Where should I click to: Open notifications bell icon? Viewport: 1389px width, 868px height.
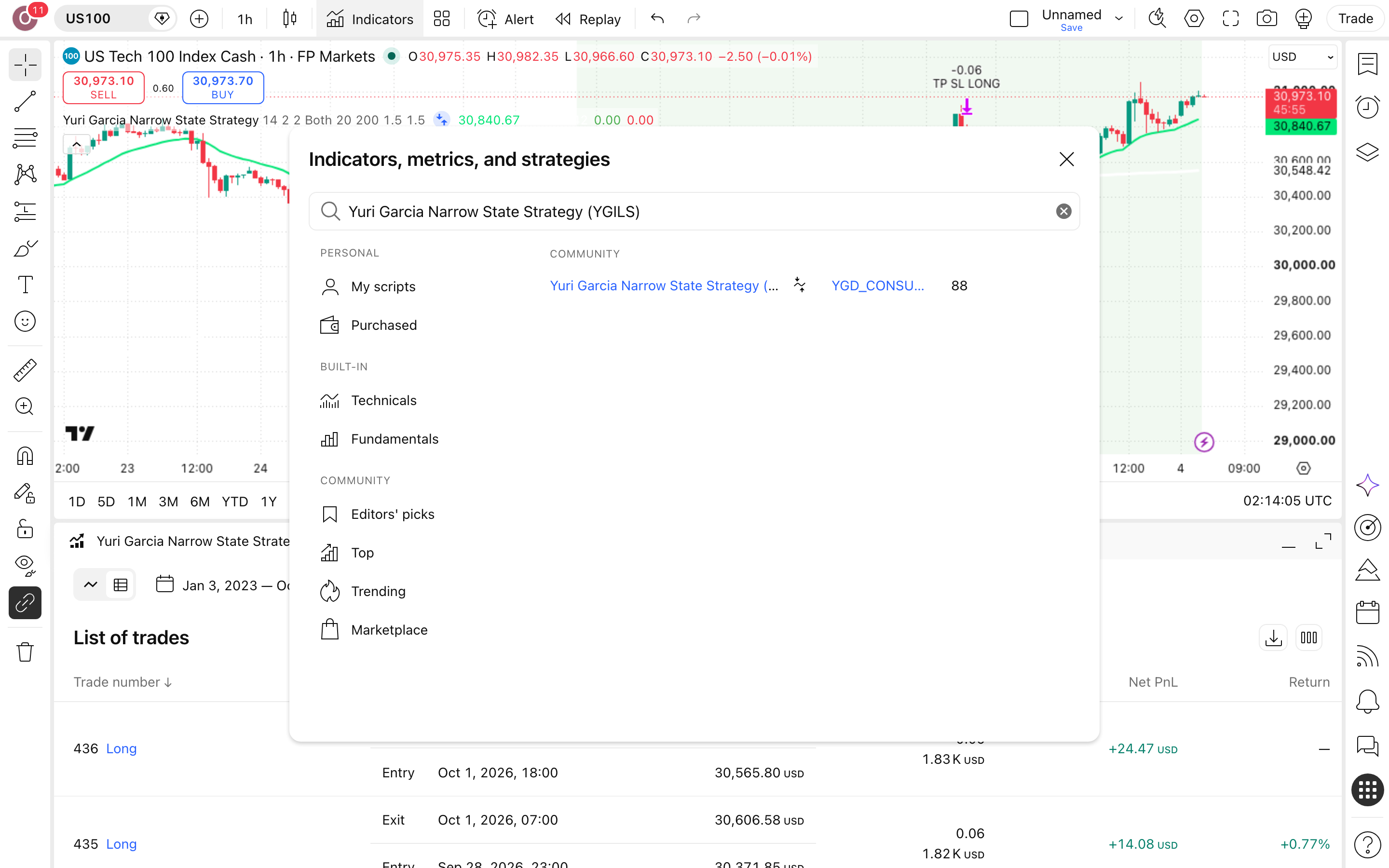pyautogui.click(x=1367, y=701)
